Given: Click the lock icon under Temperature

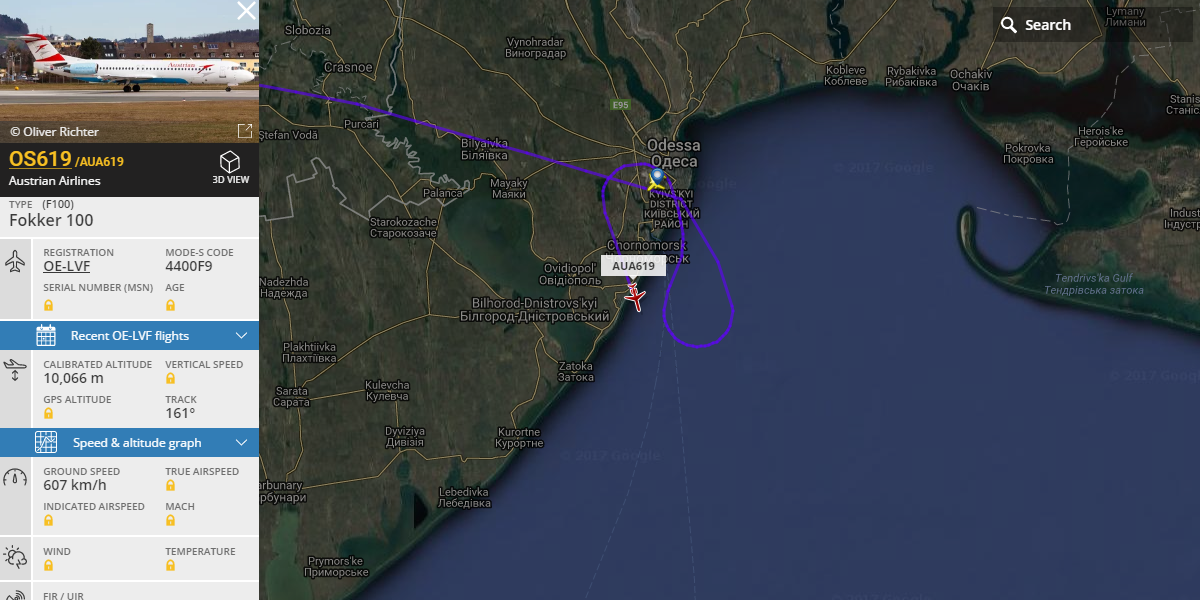Looking at the screenshot, I should click(170, 566).
